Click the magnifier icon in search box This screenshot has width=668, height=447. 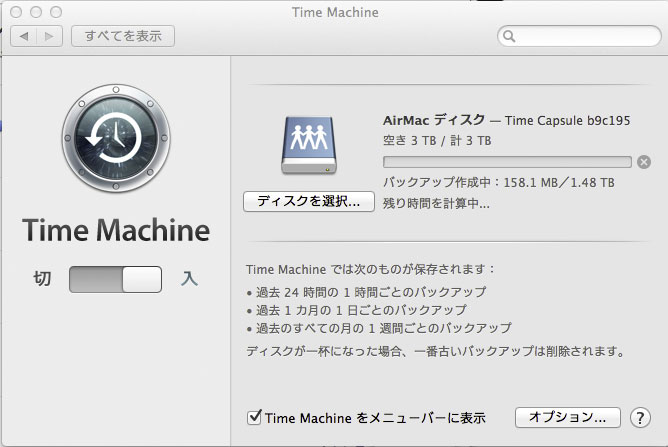pos(509,36)
